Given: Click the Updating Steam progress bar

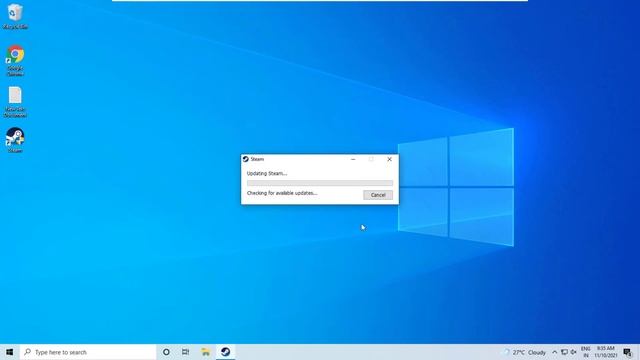Looking at the screenshot, I should [320, 183].
